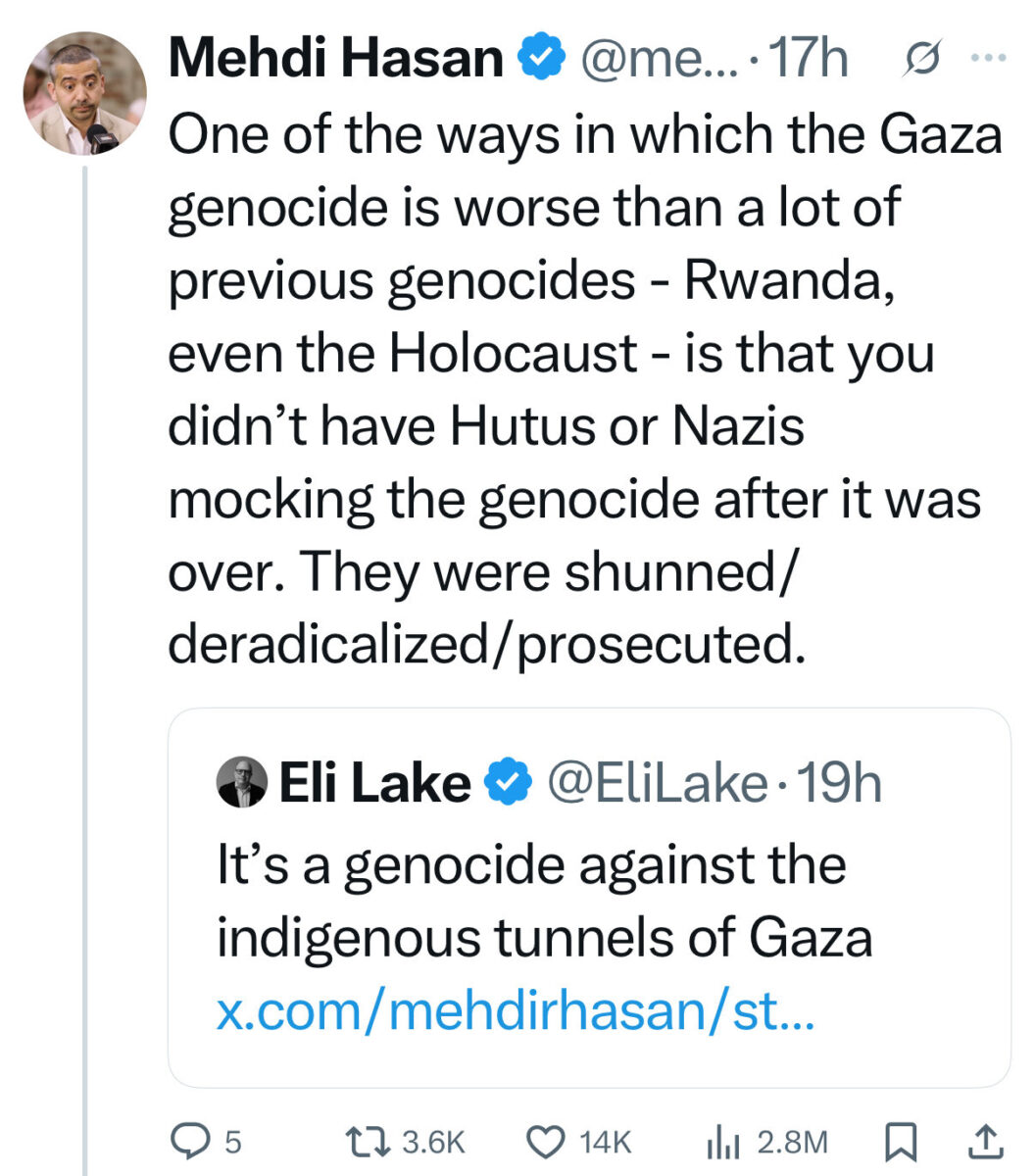Open Eli Lake's small avatar
The height and width of the screenshot is (1176, 1035).
[241, 783]
